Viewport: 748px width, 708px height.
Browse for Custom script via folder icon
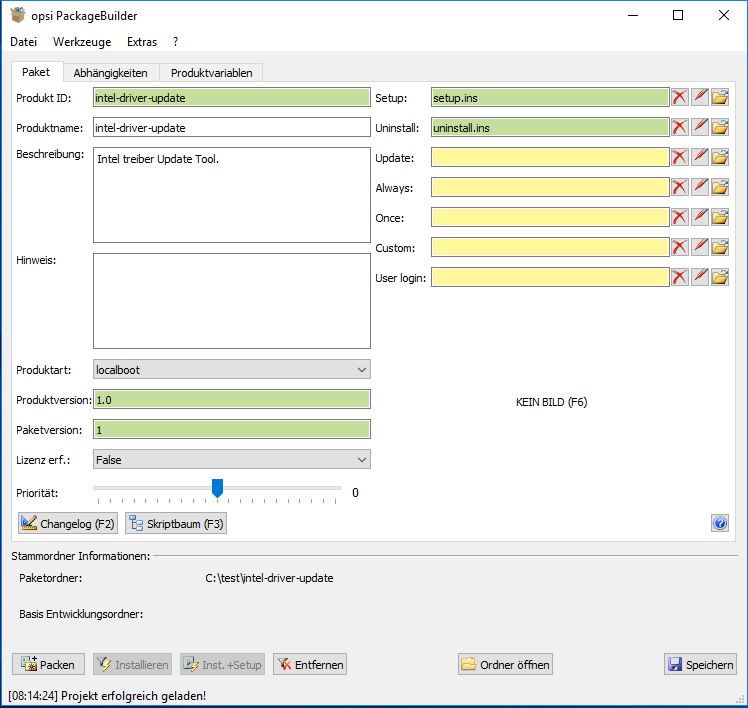(720, 248)
